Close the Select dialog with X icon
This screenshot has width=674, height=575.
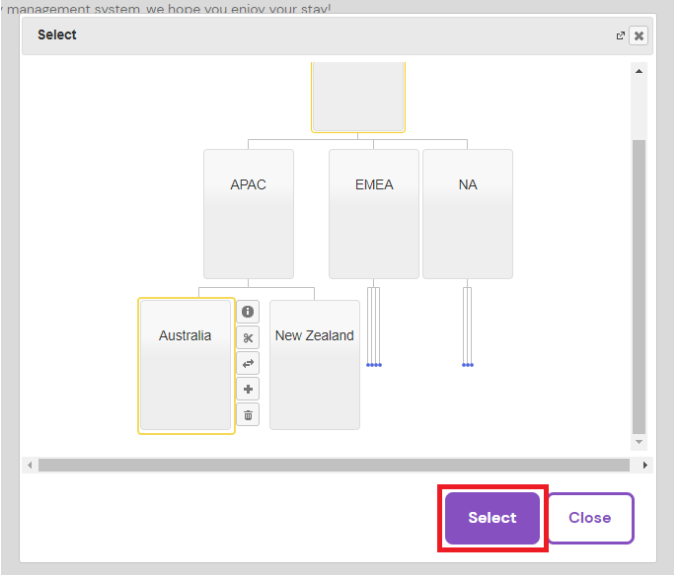click(x=639, y=35)
